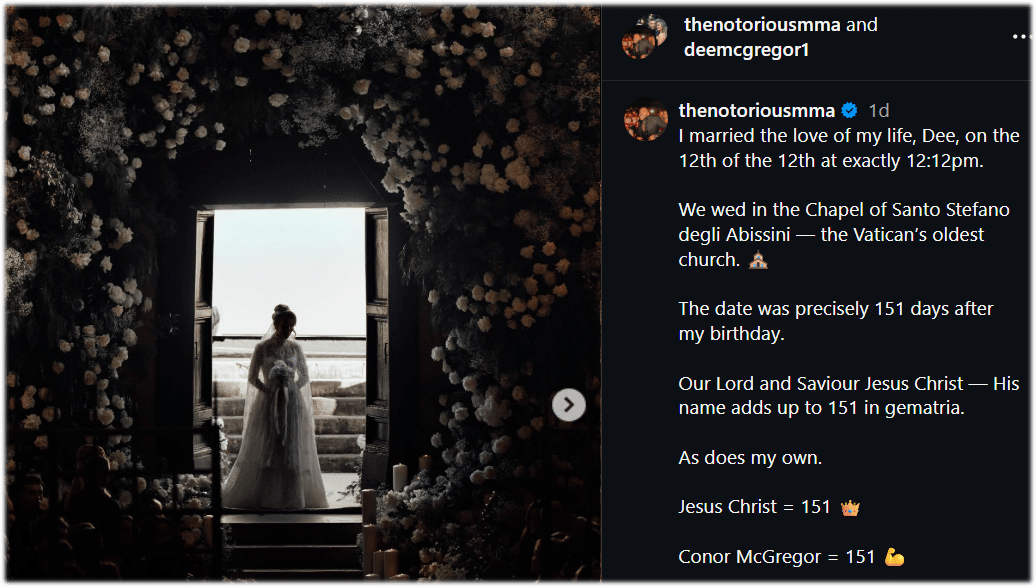Click the blue verified badge
Image resolution: width=1036 pixels, height=587 pixels.
click(850, 110)
